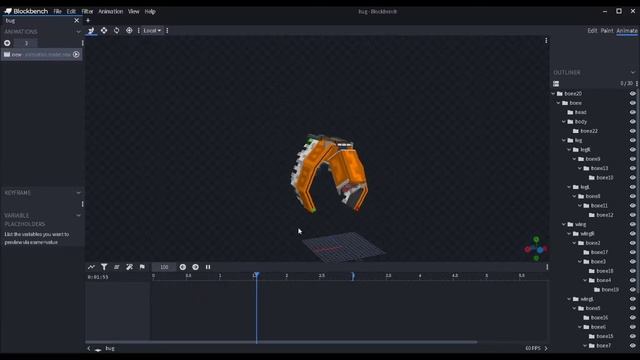
Task: Click the 'bug' tab label at bottom
Action: [x=110, y=348]
